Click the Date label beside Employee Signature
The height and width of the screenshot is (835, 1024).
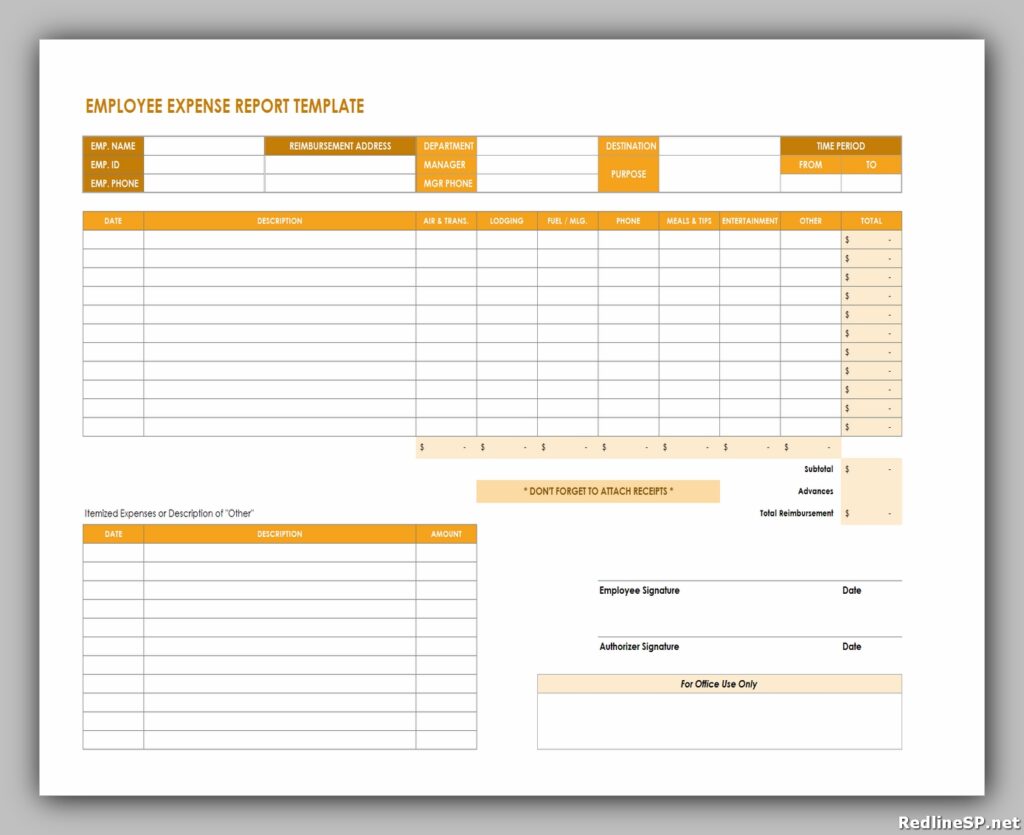coord(852,590)
